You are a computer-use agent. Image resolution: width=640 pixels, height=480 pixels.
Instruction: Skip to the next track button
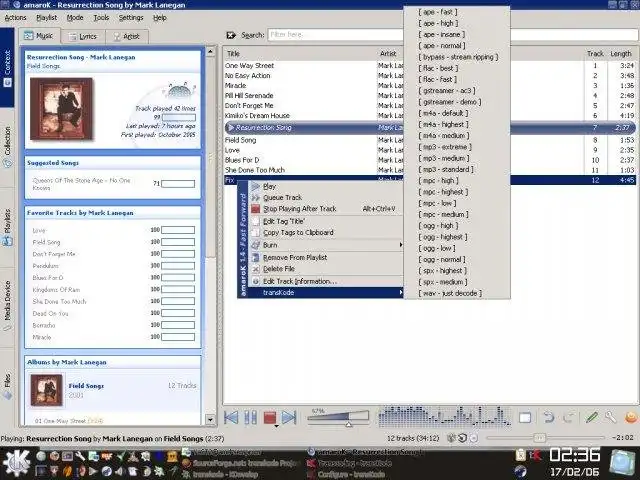[x=289, y=418]
